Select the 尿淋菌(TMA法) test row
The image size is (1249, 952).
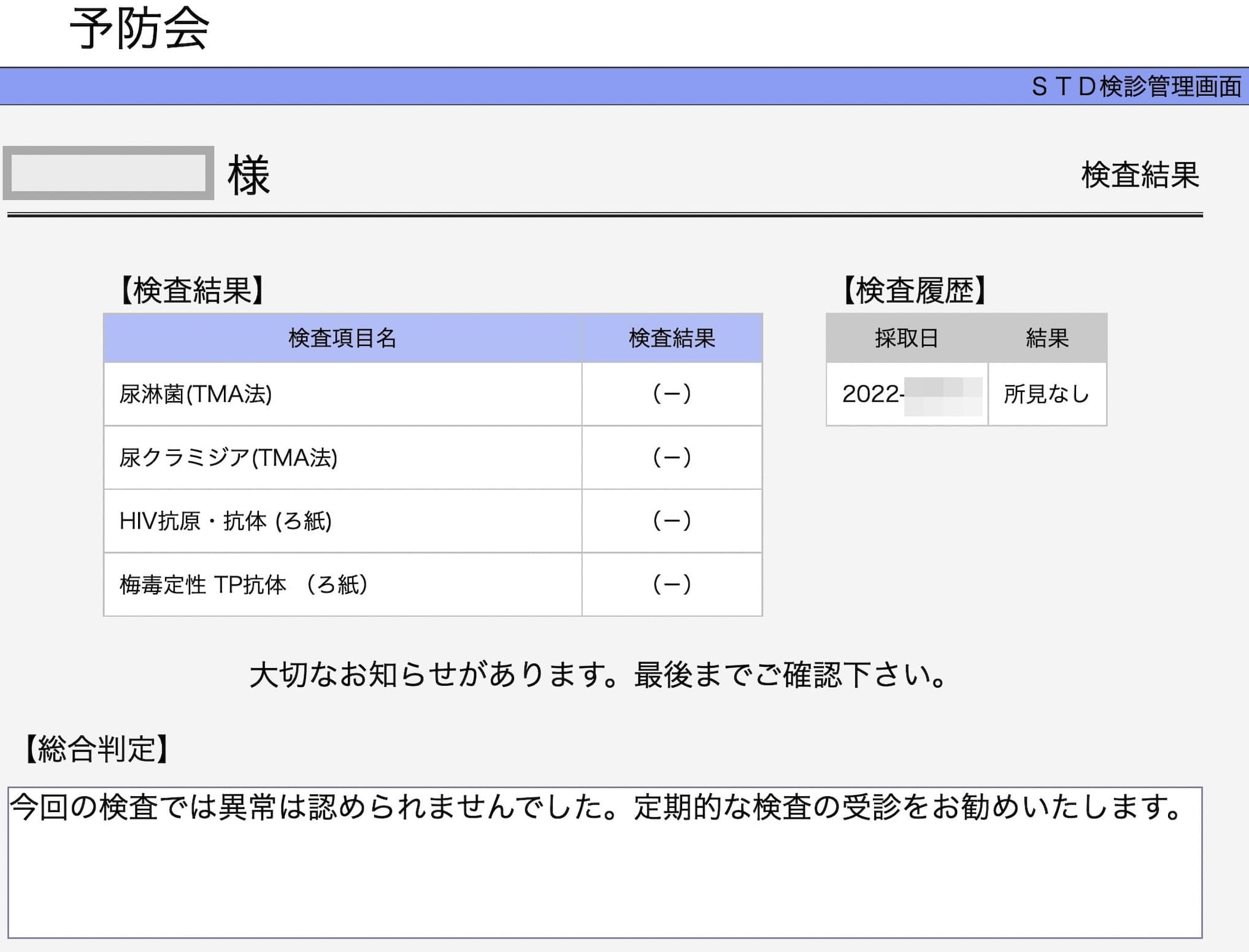click(196, 394)
